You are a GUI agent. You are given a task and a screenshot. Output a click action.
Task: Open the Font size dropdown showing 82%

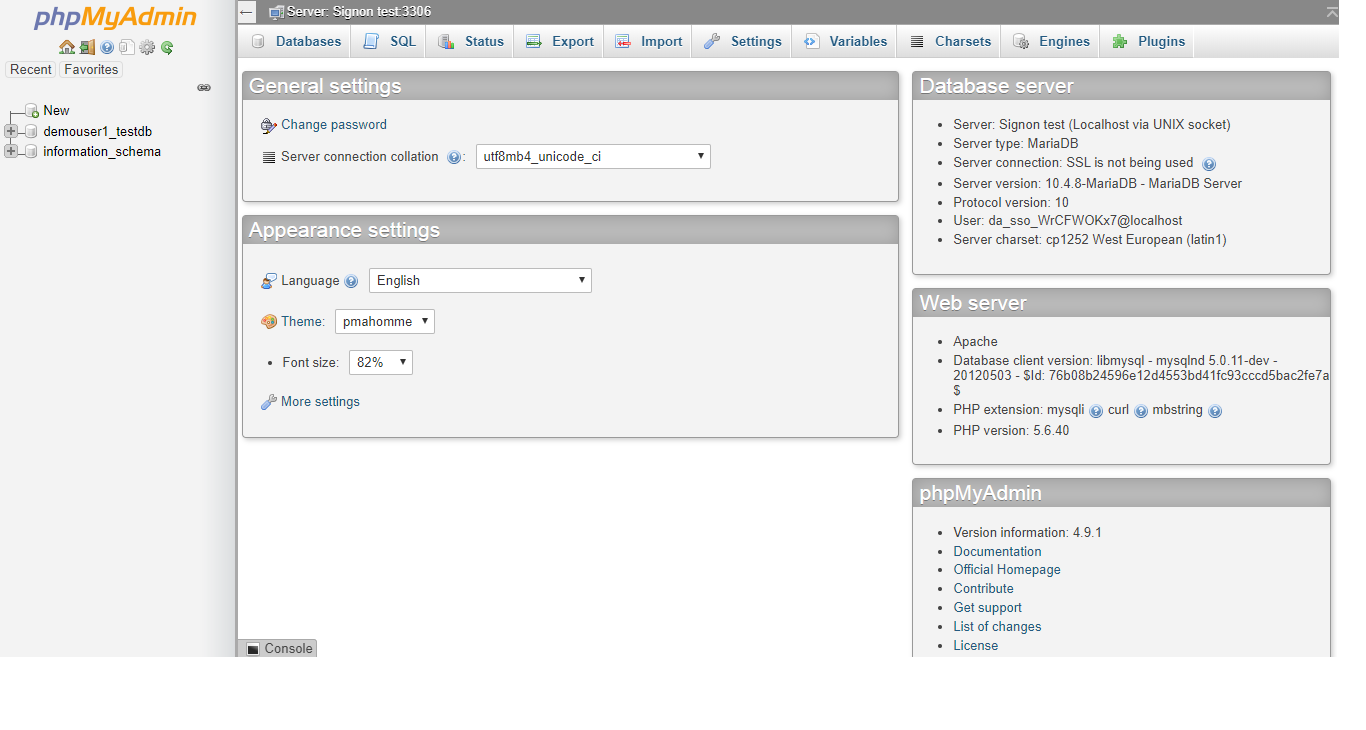(381, 362)
